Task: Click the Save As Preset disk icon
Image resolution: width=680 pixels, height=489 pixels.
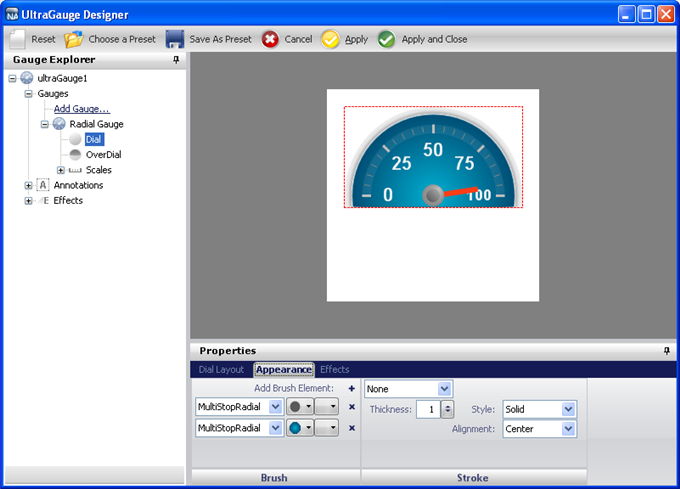Action: click(x=175, y=39)
